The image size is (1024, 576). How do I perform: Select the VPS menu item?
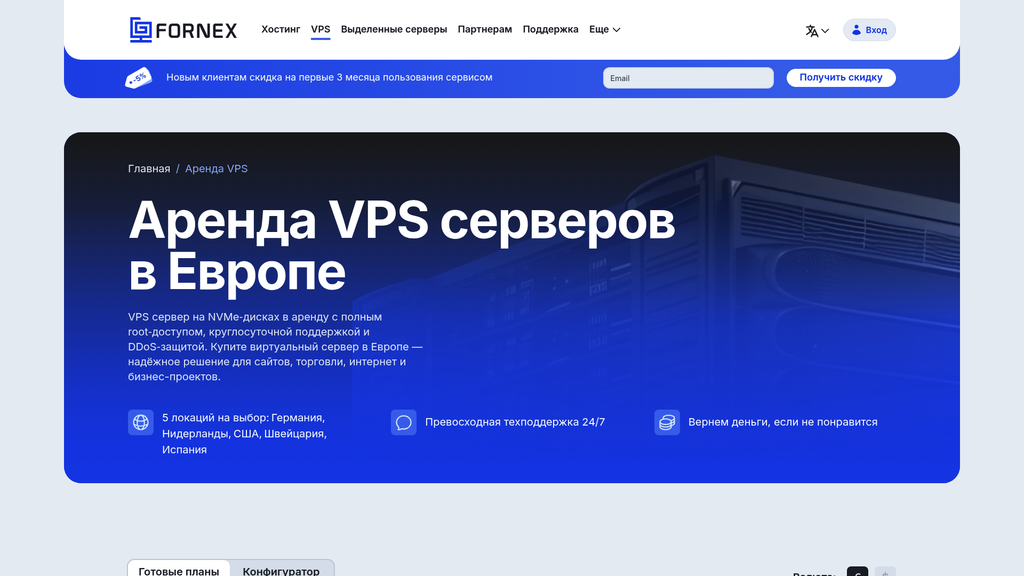(320, 29)
